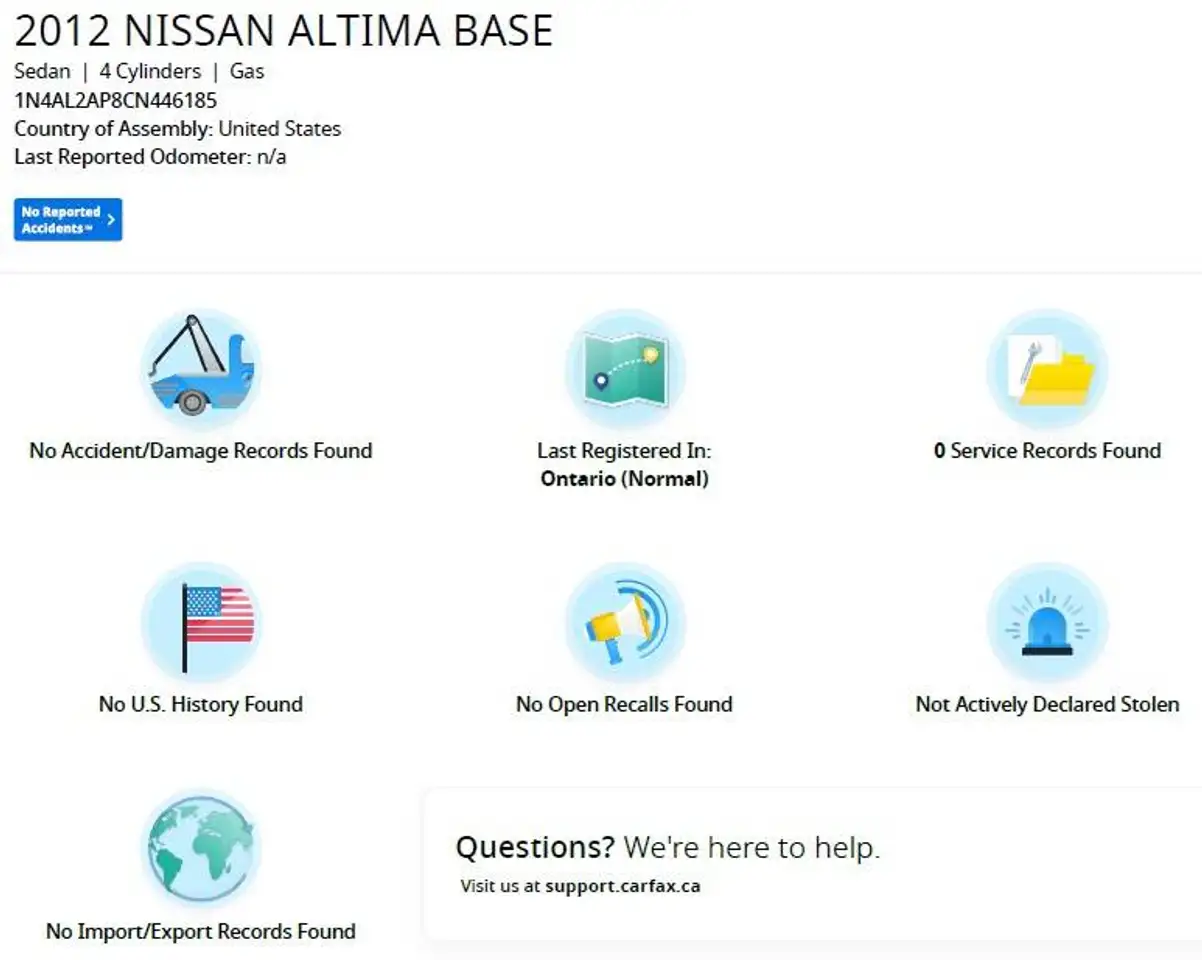Click the Last Registered In: label

(x=625, y=451)
